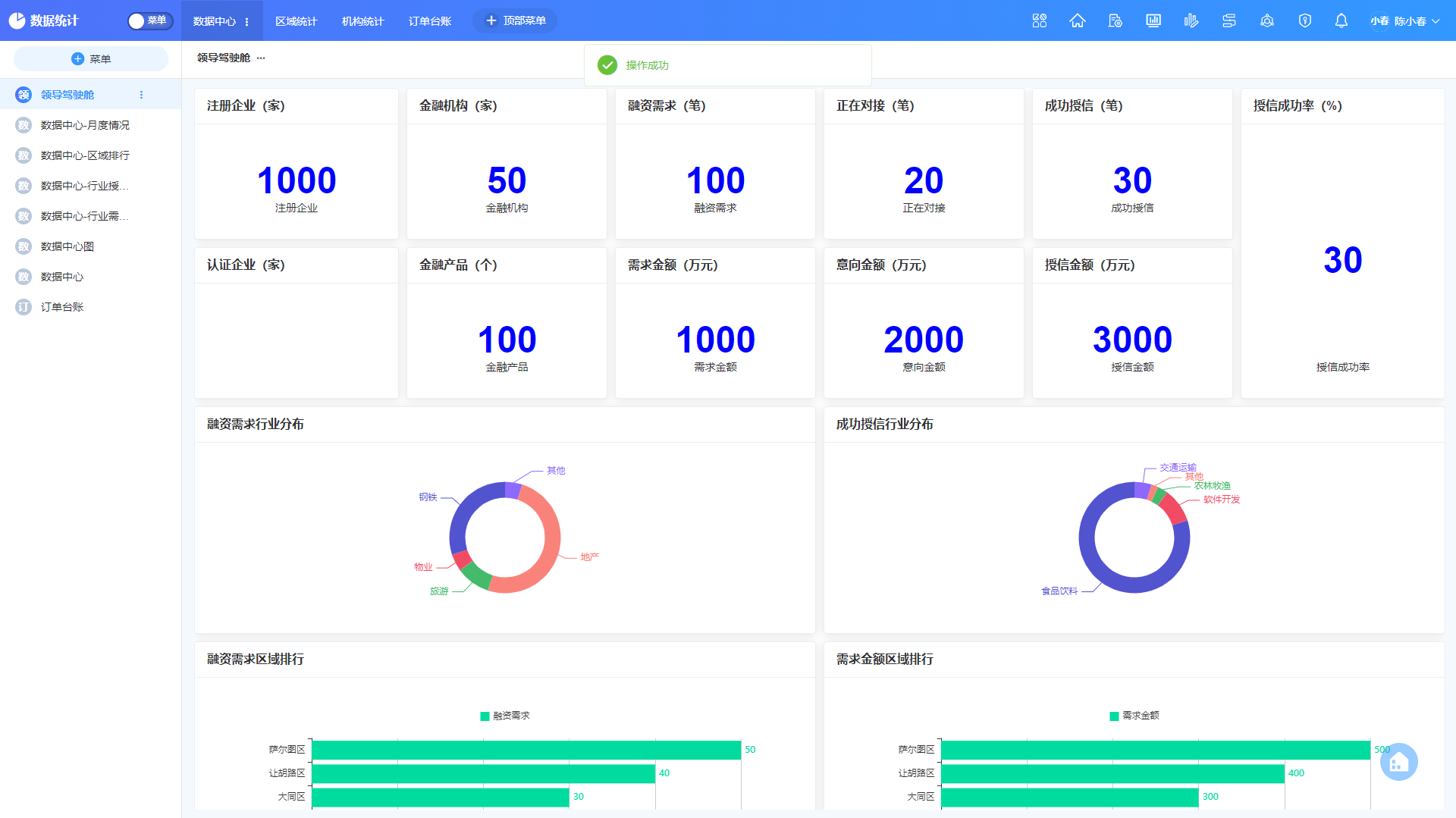Image resolution: width=1456 pixels, height=818 pixels.
Task: Open 数据中心-行业需… sidebar item
Action: click(x=90, y=216)
